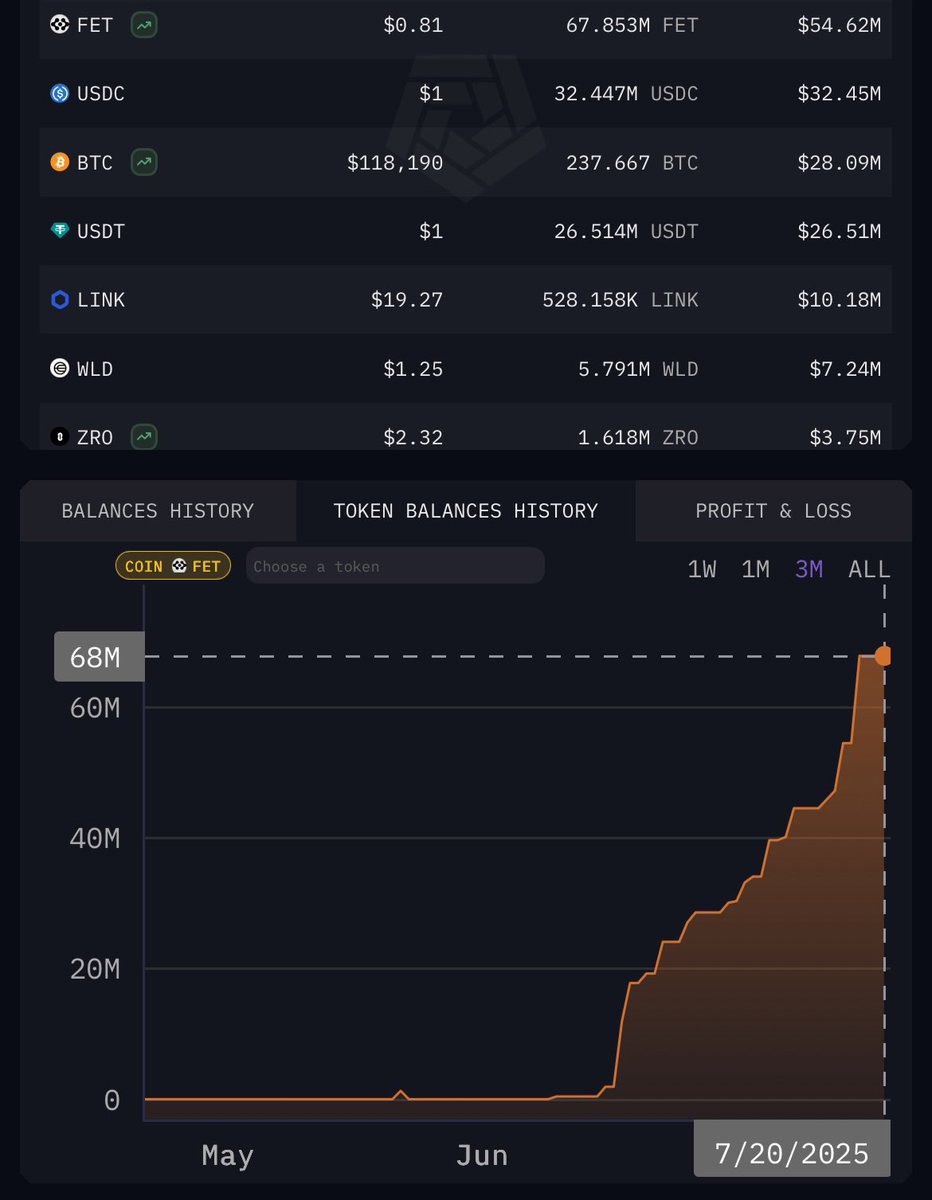Screen dimensions: 932x1200
Task: Set chart range to 1M
Action: click(x=755, y=569)
